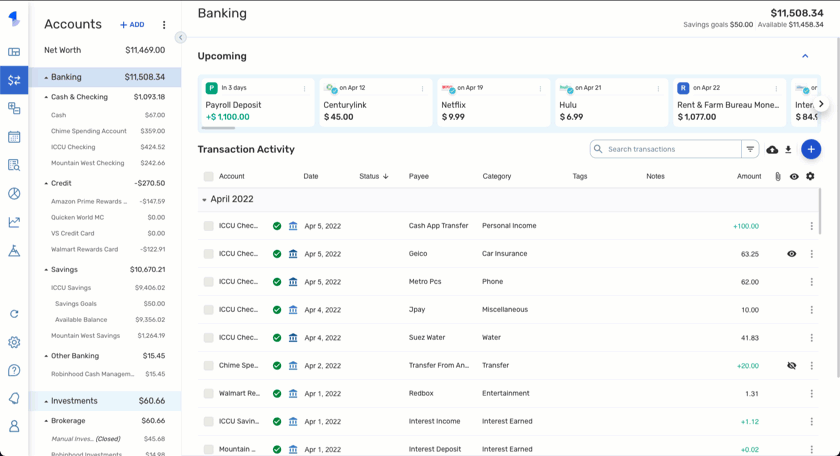Viewport: 840px width, 456px height.
Task: Open notifications bell in left sidebar
Action: pyautogui.click(x=14, y=398)
